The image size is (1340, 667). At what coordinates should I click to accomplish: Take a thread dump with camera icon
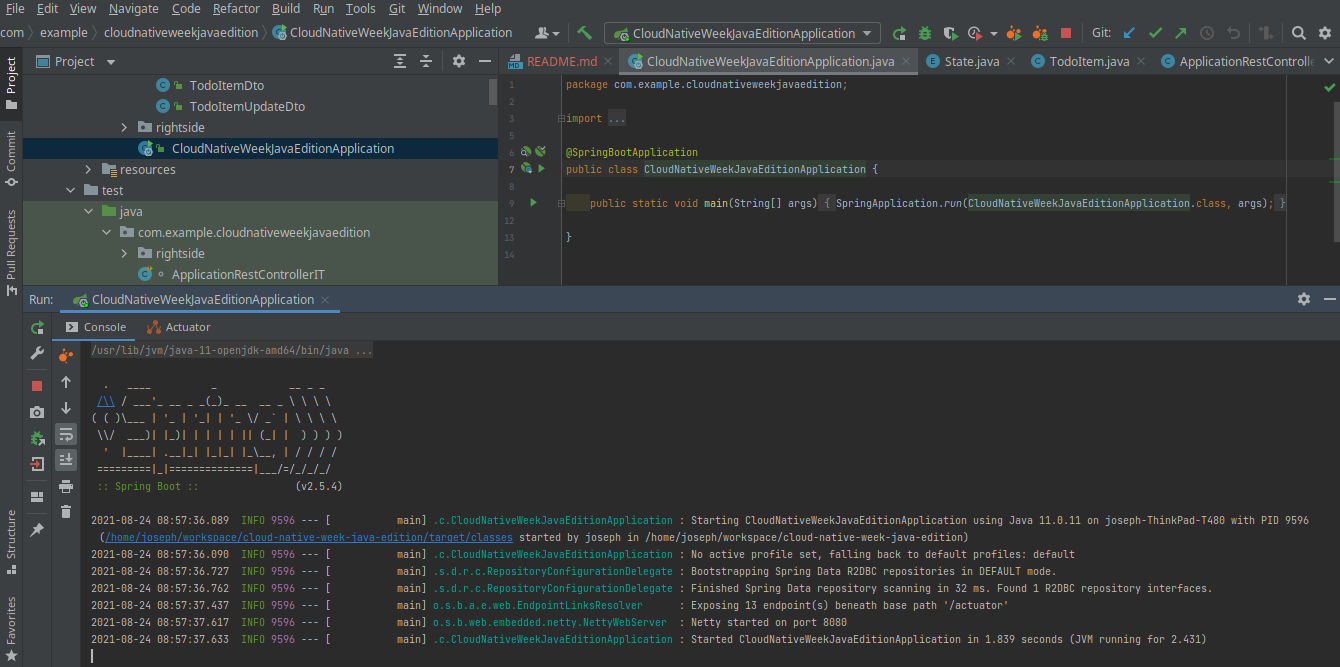click(x=37, y=412)
